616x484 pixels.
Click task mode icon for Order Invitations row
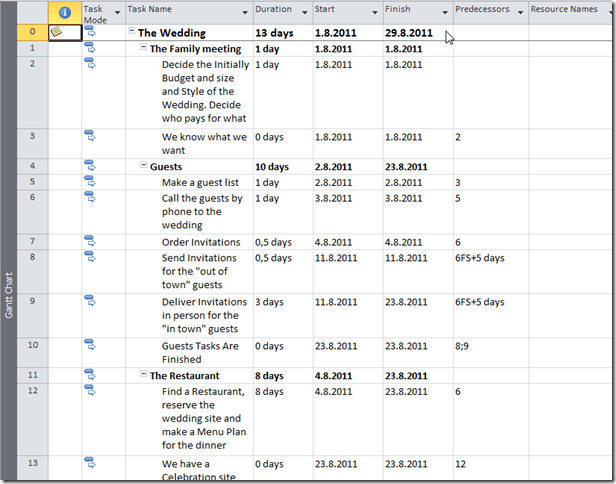90,241
